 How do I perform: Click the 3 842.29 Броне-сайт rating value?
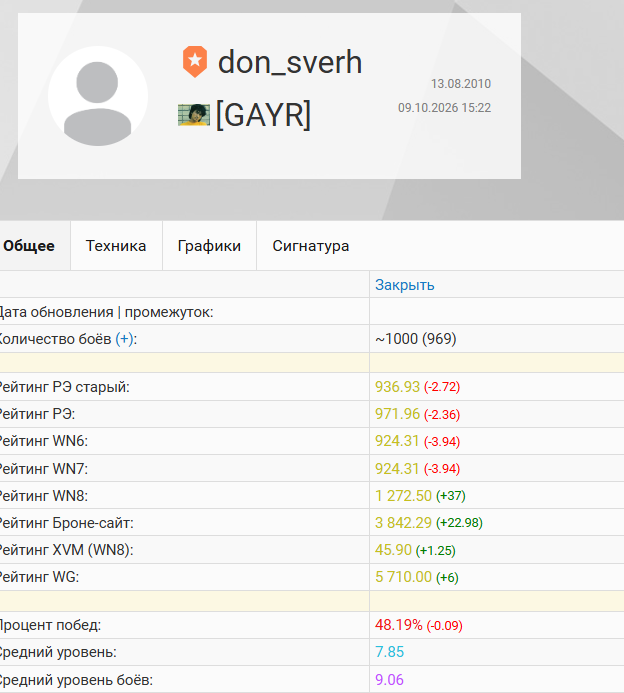click(403, 523)
